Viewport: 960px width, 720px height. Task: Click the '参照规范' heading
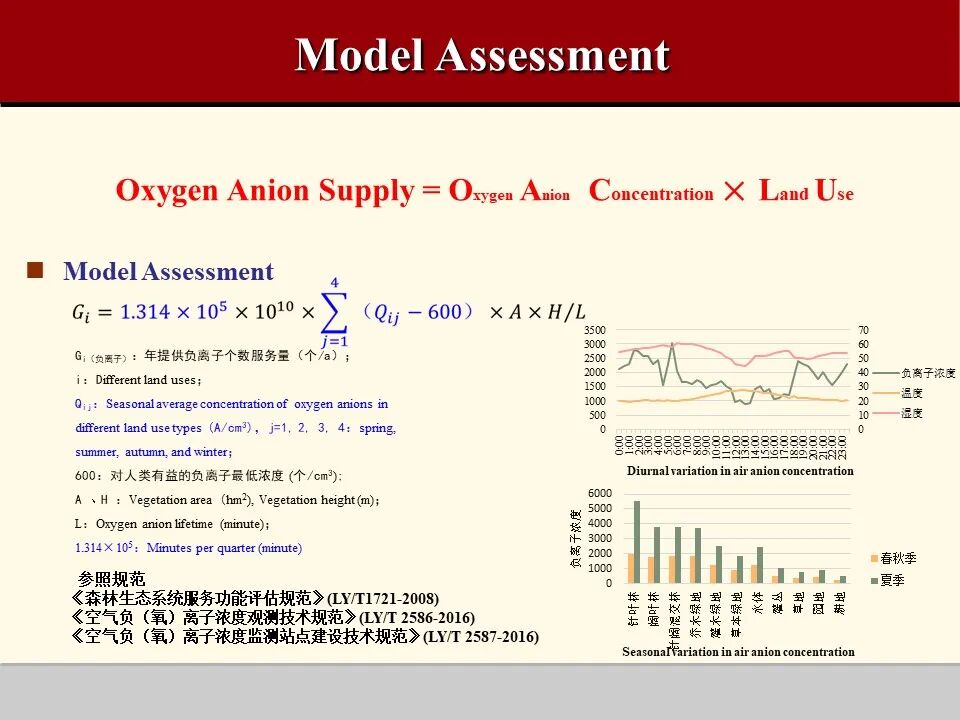coord(111,579)
